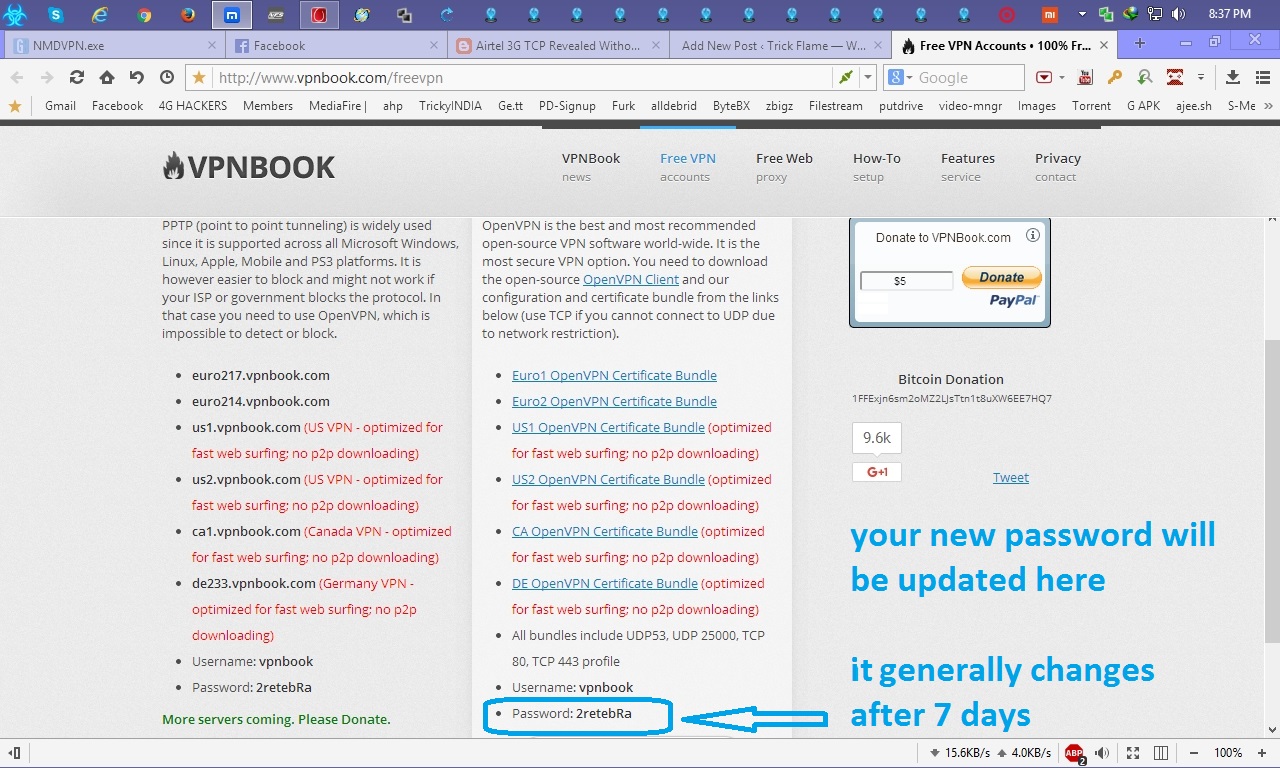Open a new tab with plus button
This screenshot has width=1280, height=768.
pyautogui.click(x=1139, y=43)
